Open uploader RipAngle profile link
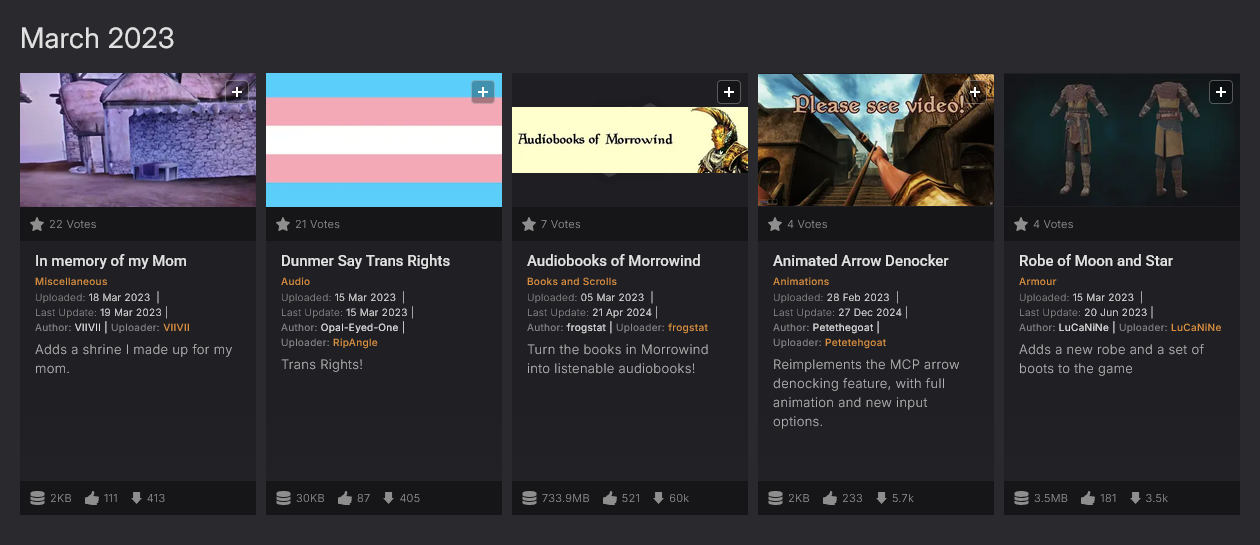The width and height of the screenshot is (1260, 545). pos(356,343)
